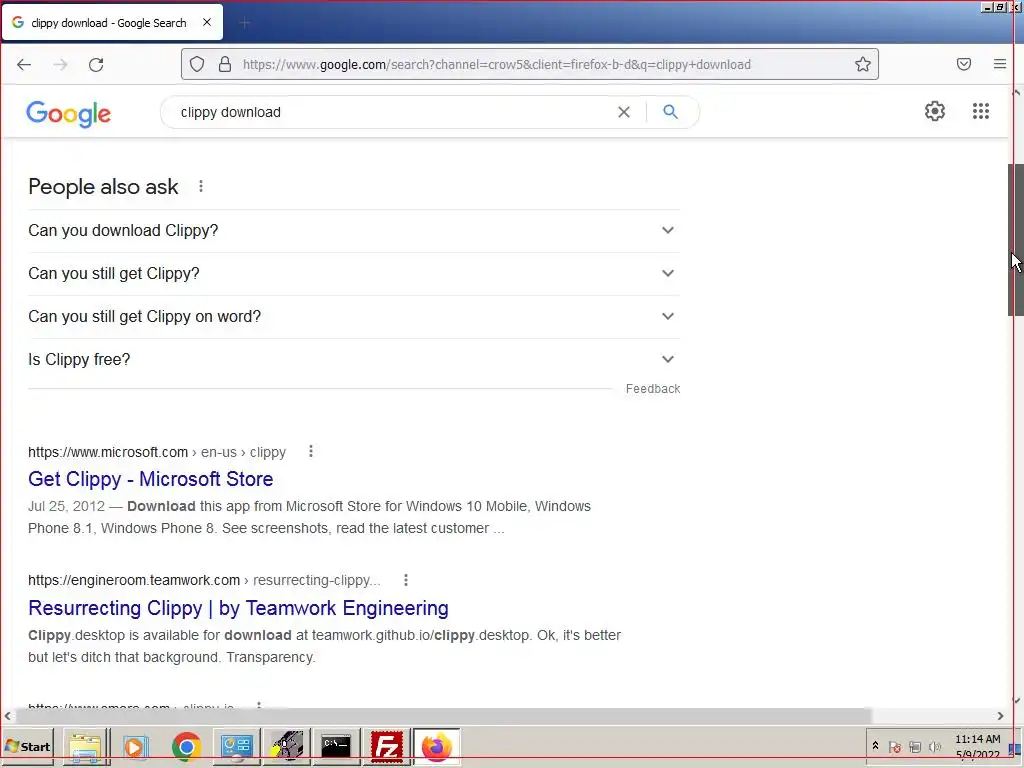The image size is (1024, 768).
Task: Open Resurrecting Clippy by Teamwork Engineering
Action: coord(238,607)
